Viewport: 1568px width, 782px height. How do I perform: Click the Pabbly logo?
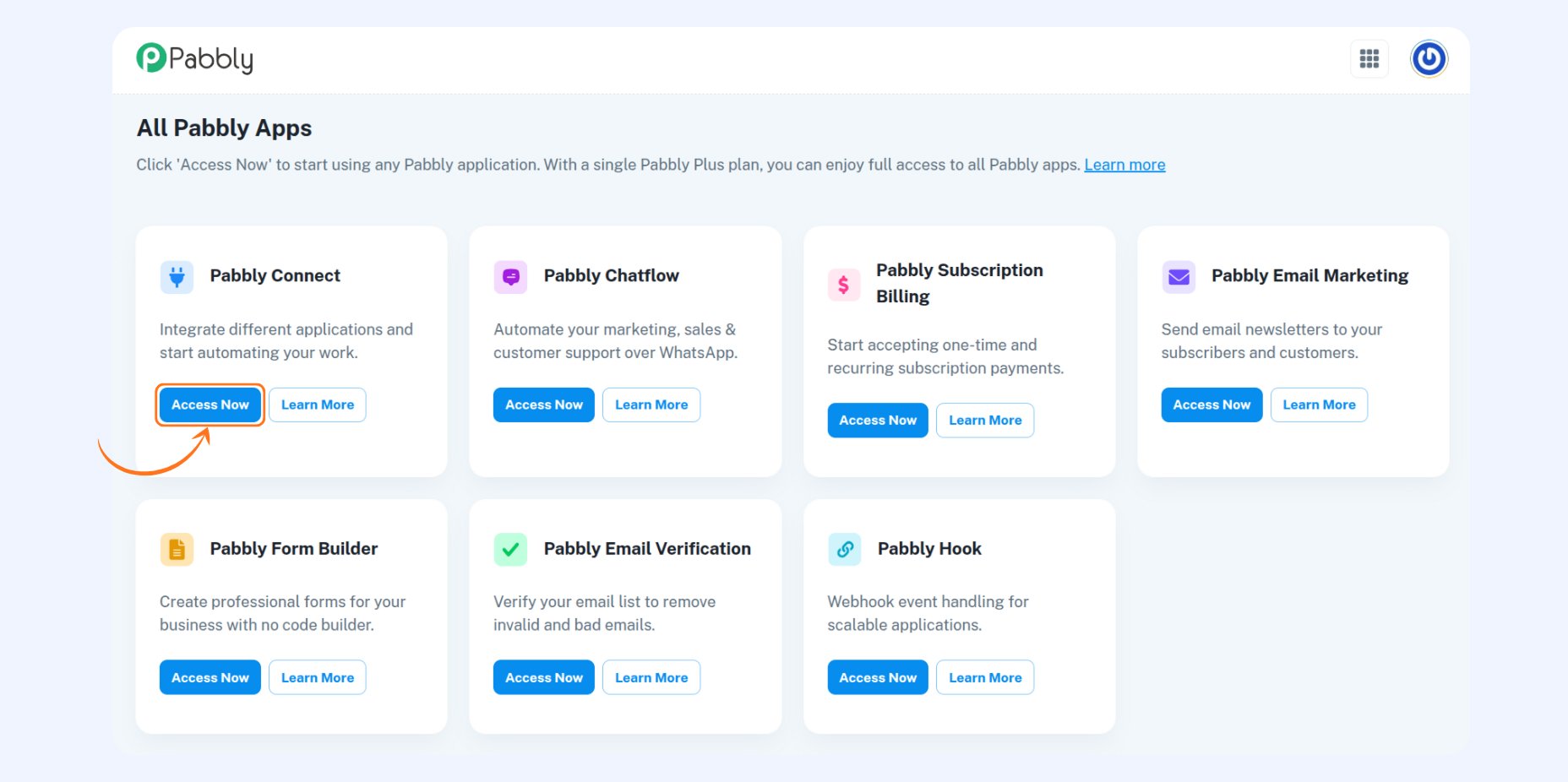click(x=195, y=59)
